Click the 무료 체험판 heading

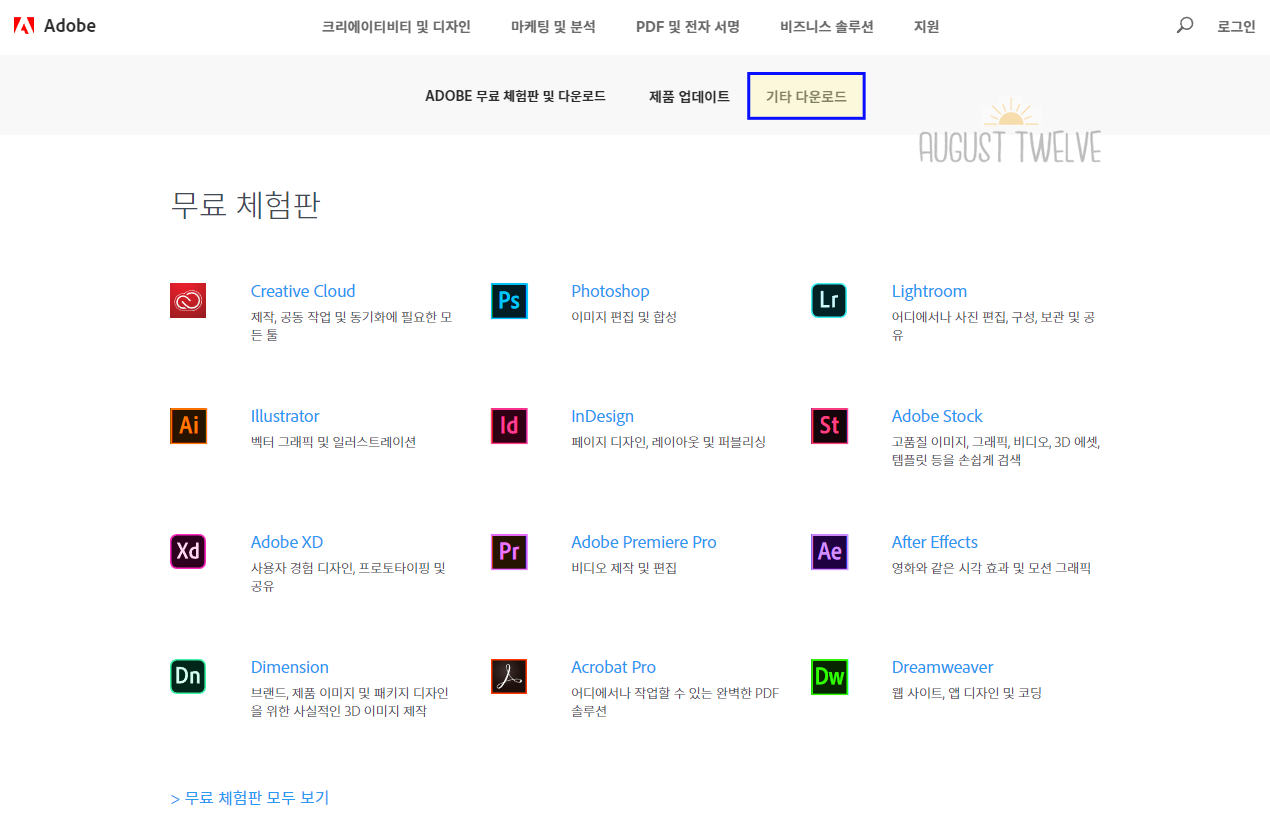(245, 204)
